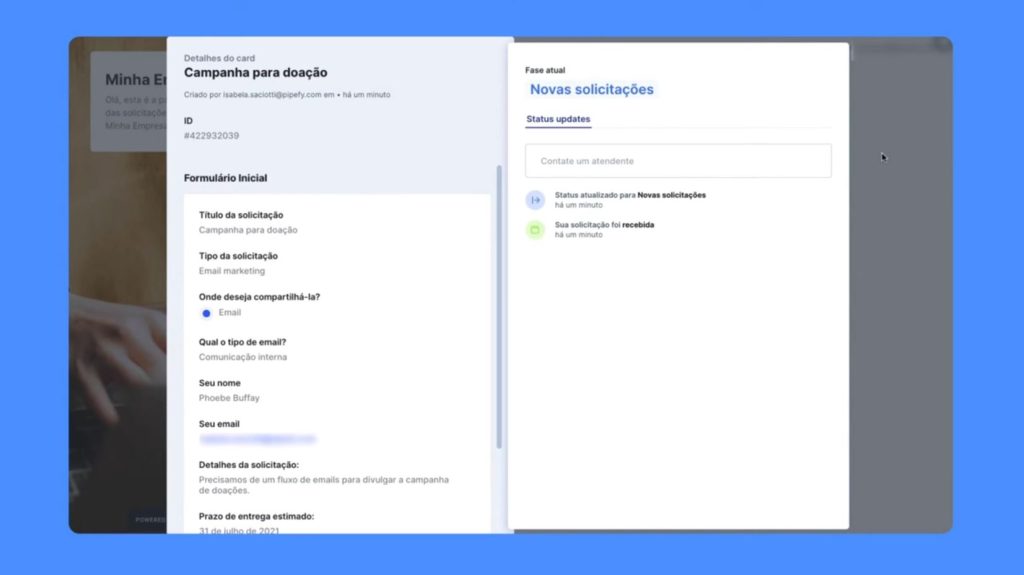Viewport: 1024px width, 575px height.
Task: Select the Email radio button
Action: tap(206, 313)
